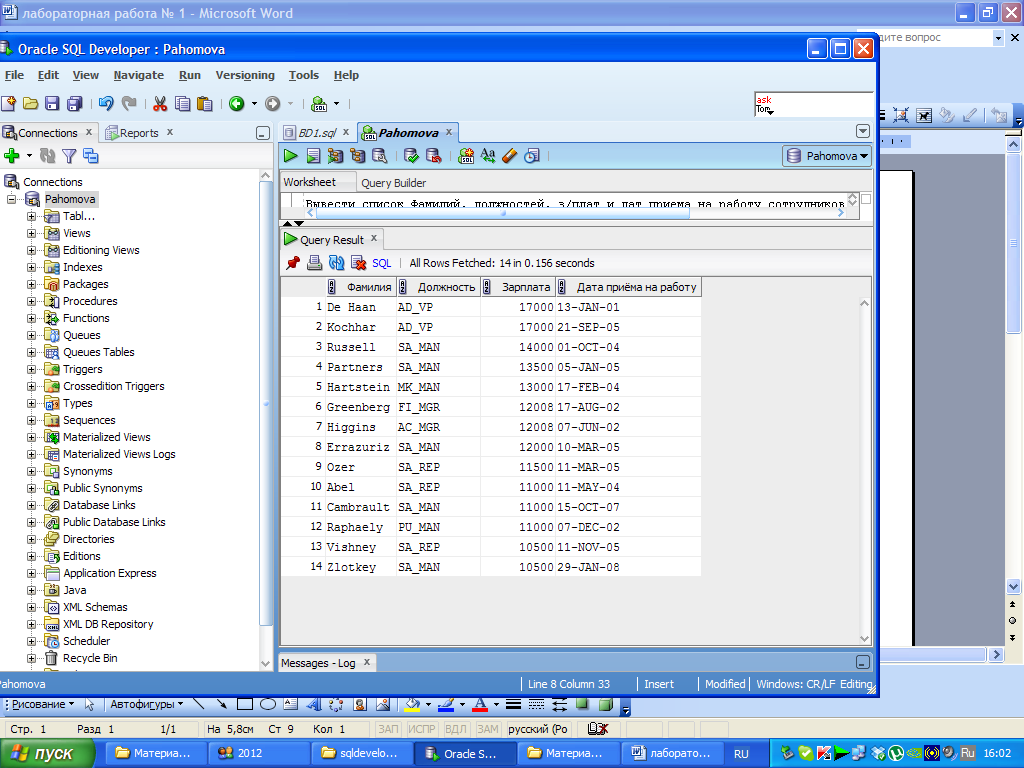The height and width of the screenshot is (768, 1024).
Task: Switch to the Reports tab
Action: (138, 133)
